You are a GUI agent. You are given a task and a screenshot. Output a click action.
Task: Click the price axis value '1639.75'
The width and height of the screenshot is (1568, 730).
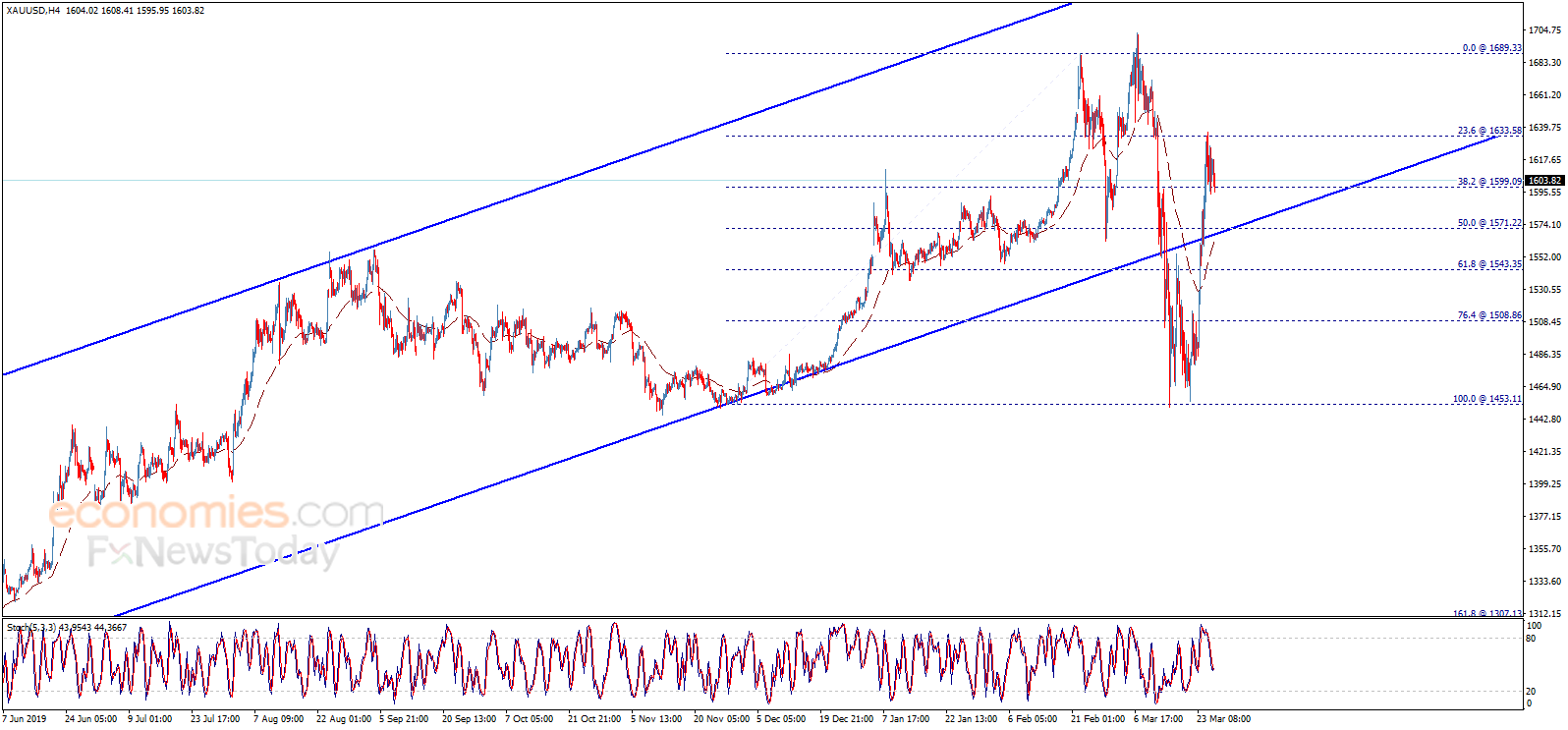point(1544,128)
